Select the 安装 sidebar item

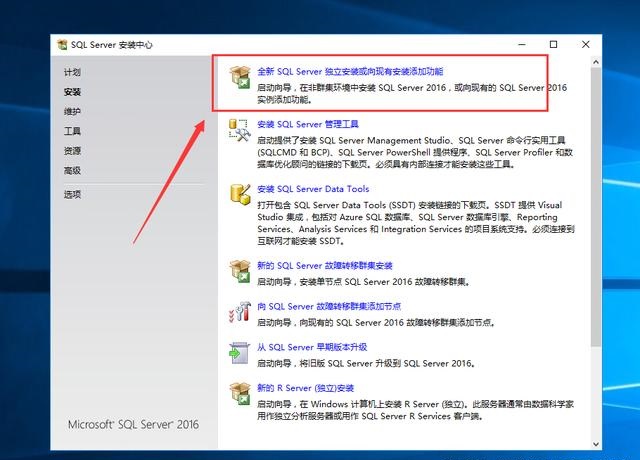pos(72,92)
